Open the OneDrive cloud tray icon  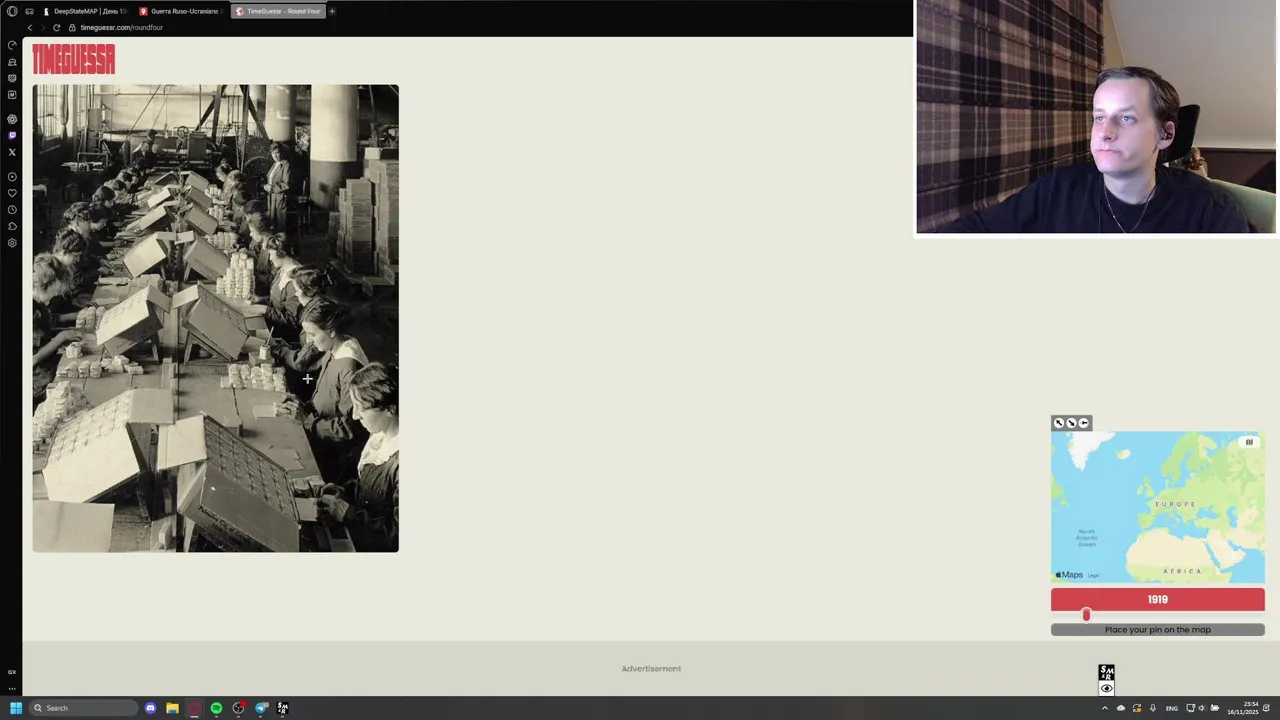pyautogui.click(x=1120, y=708)
